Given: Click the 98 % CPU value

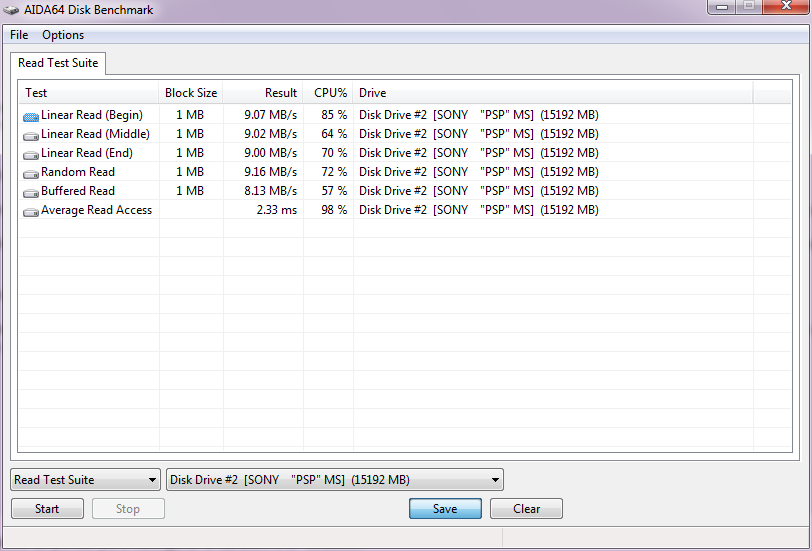Looking at the screenshot, I should (x=334, y=210).
